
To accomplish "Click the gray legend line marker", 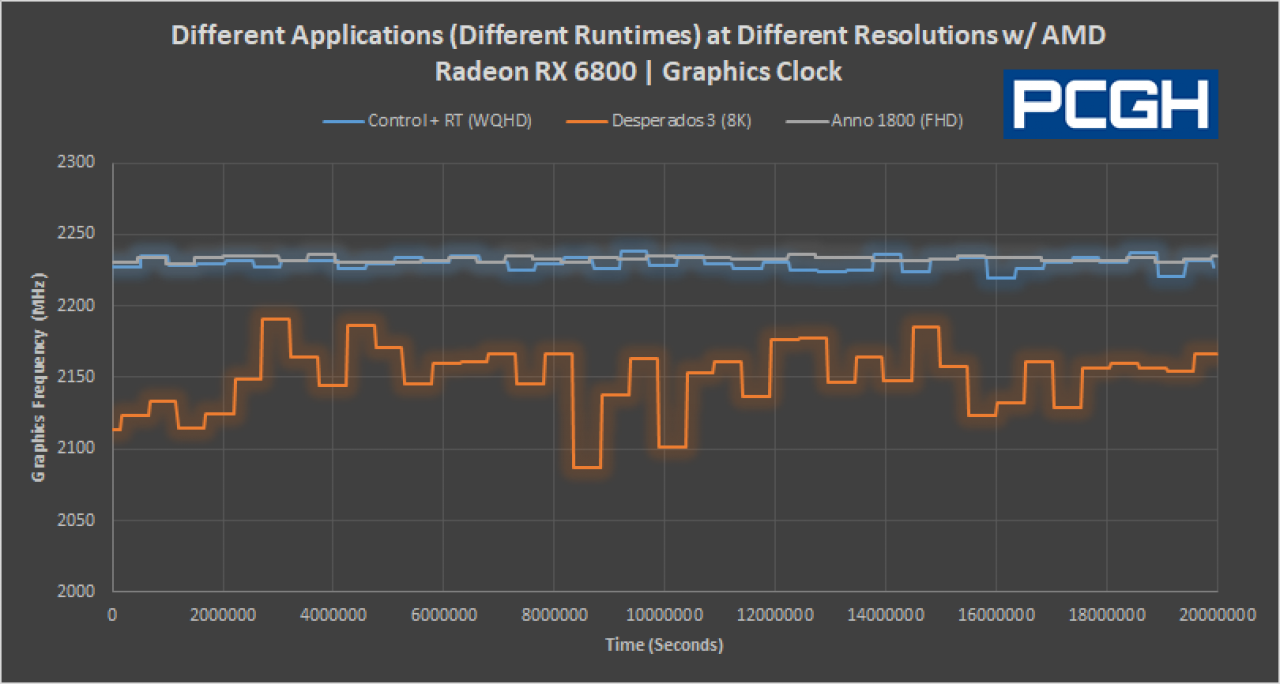I will coord(806,121).
